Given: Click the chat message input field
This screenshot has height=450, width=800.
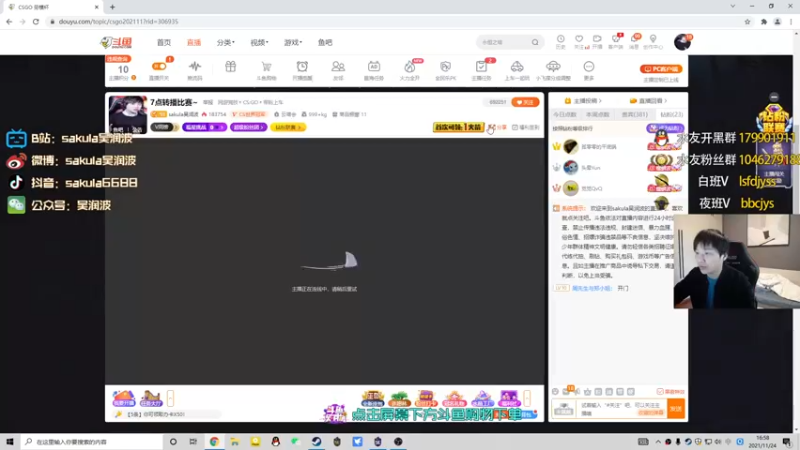Looking at the screenshot, I should click(622, 409).
